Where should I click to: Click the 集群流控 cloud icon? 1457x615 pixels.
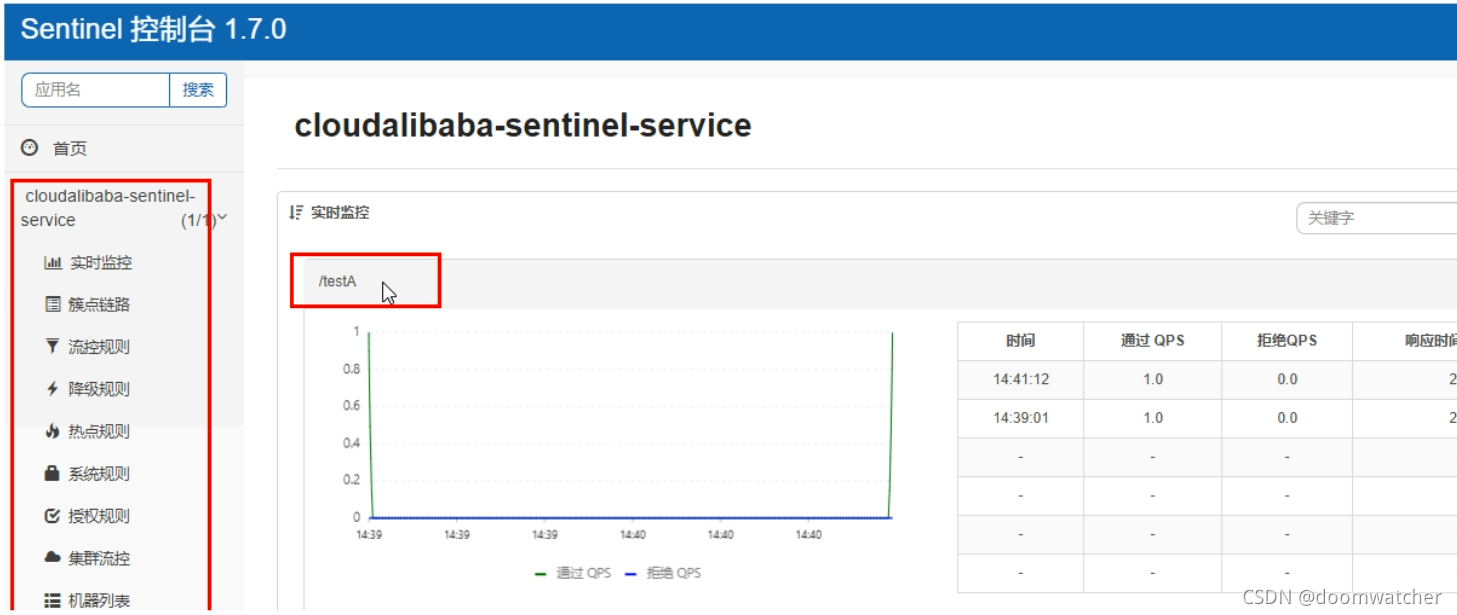pyautogui.click(x=53, y=558)
